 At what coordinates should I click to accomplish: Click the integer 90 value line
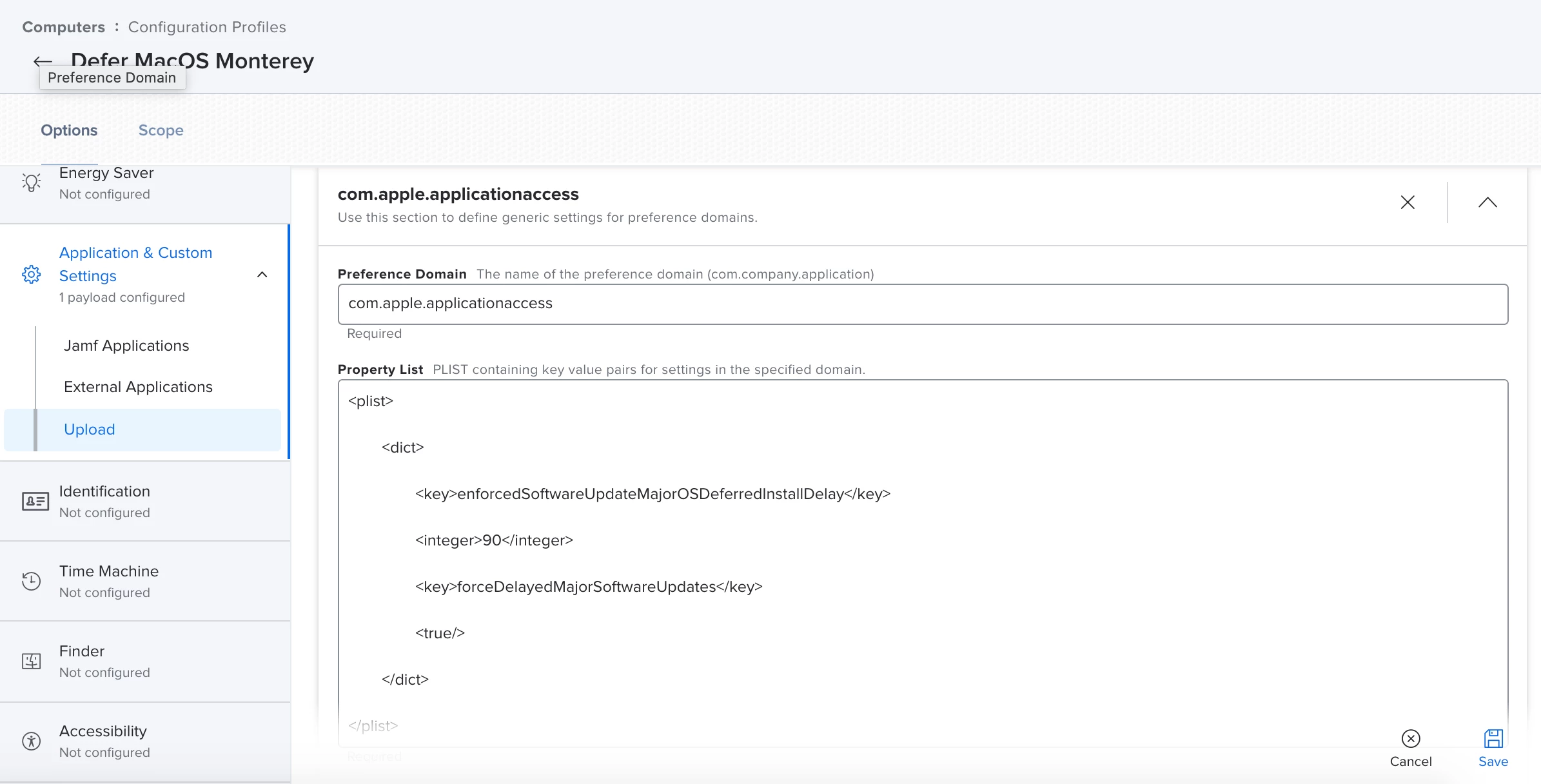click(x=494, y=540)
